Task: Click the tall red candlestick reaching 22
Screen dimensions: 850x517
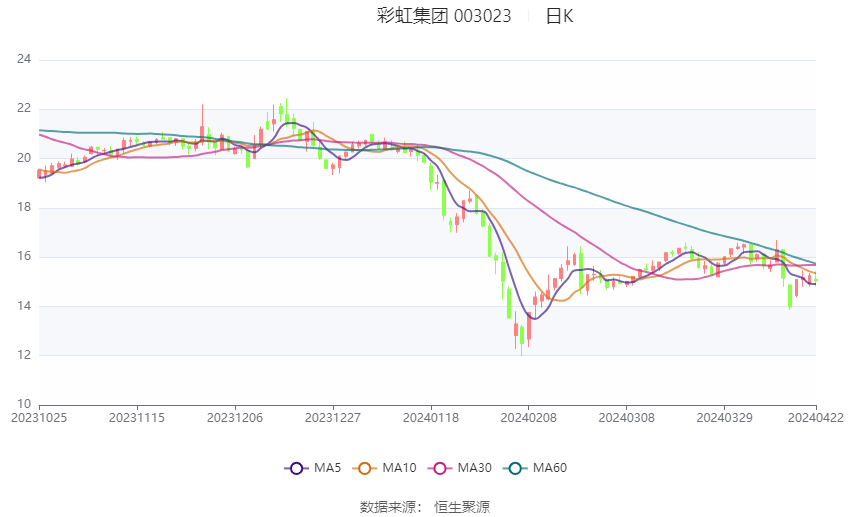Action: point(202,126)
